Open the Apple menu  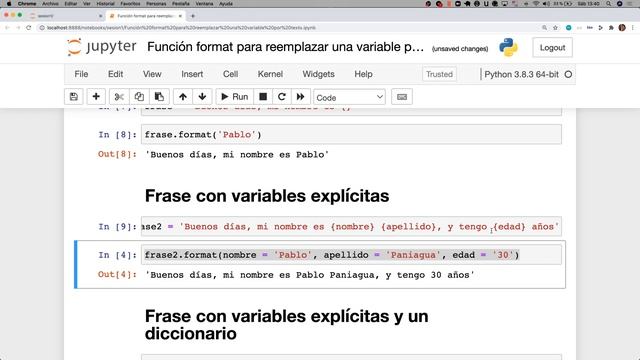coord(9,4)
